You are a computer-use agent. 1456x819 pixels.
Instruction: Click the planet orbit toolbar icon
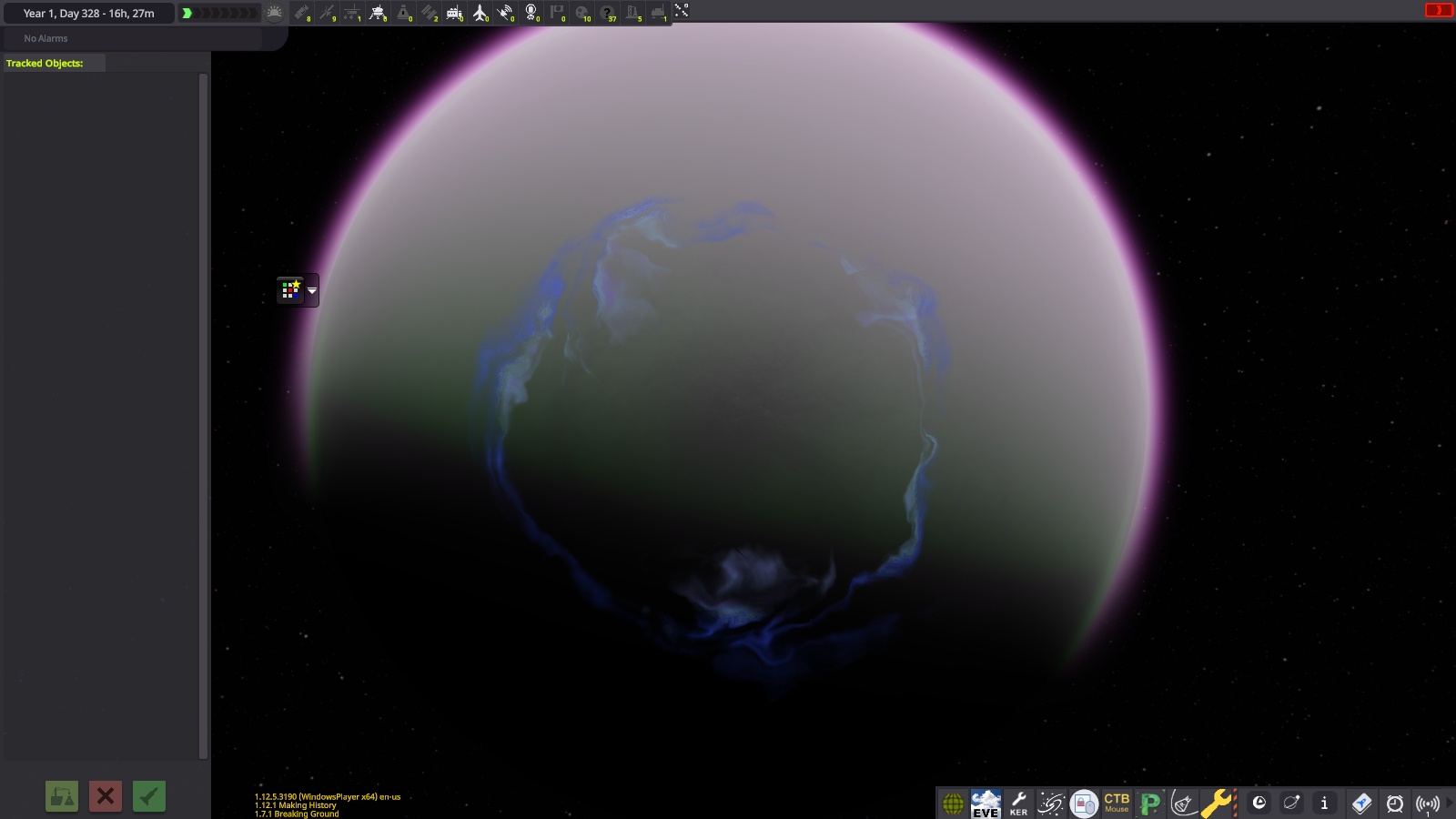click(x=1292, y=803)
